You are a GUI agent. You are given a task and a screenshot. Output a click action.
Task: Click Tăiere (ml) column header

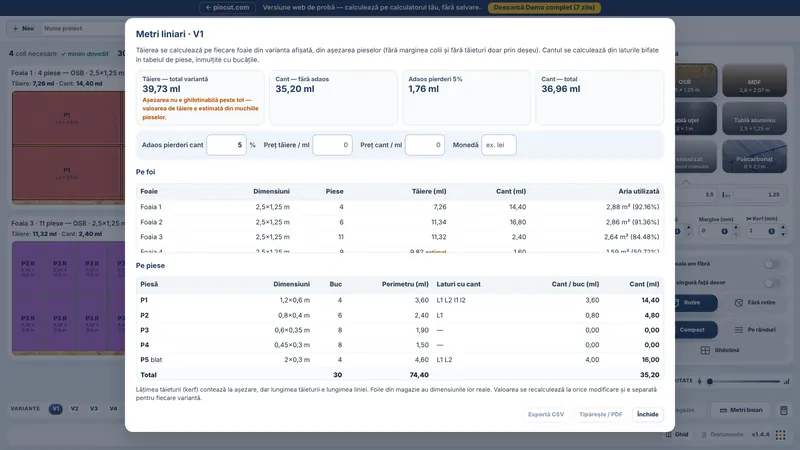pos(429,191)
